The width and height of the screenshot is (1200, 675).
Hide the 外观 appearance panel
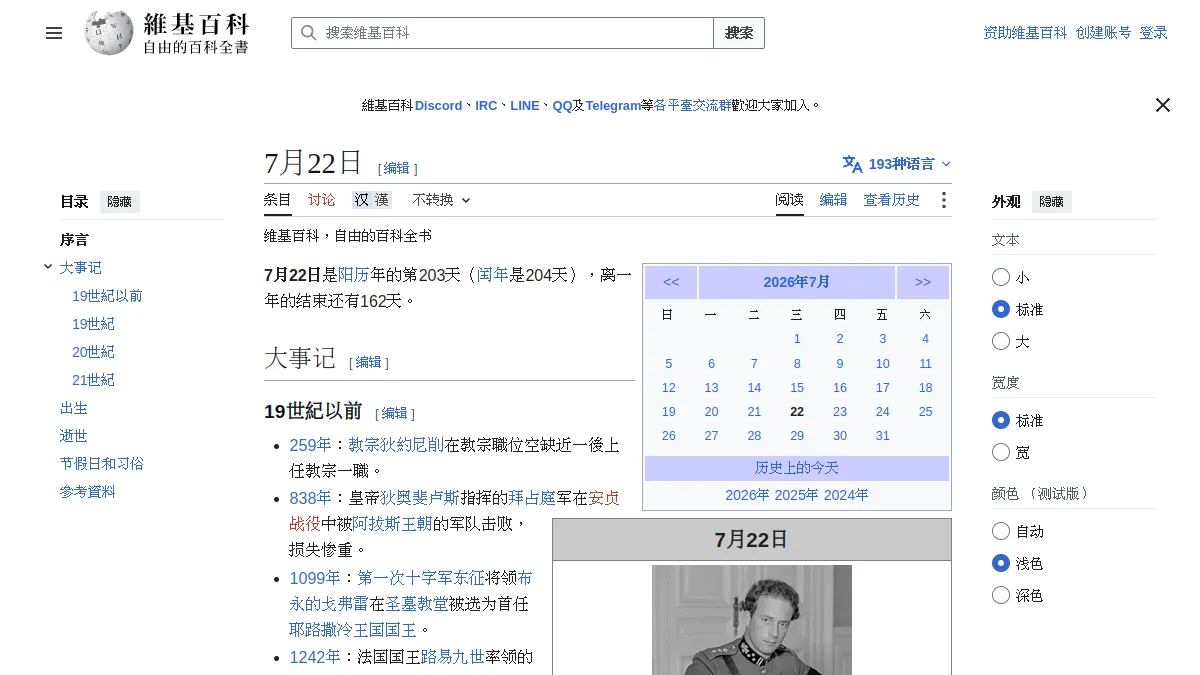[x=1051, y=202]
